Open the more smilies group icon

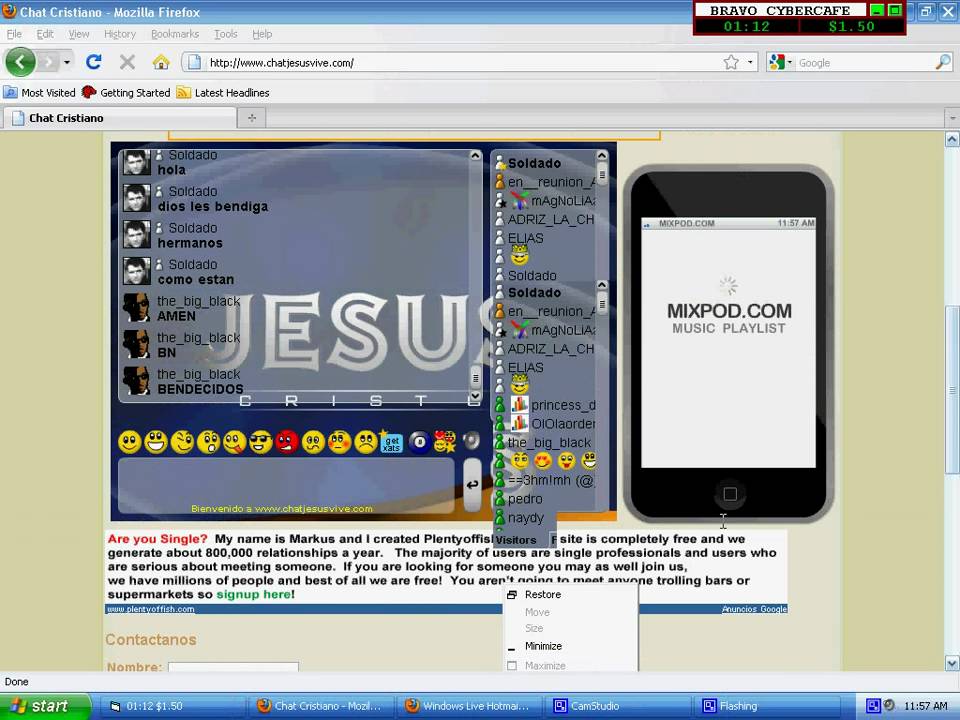point(445,441)
